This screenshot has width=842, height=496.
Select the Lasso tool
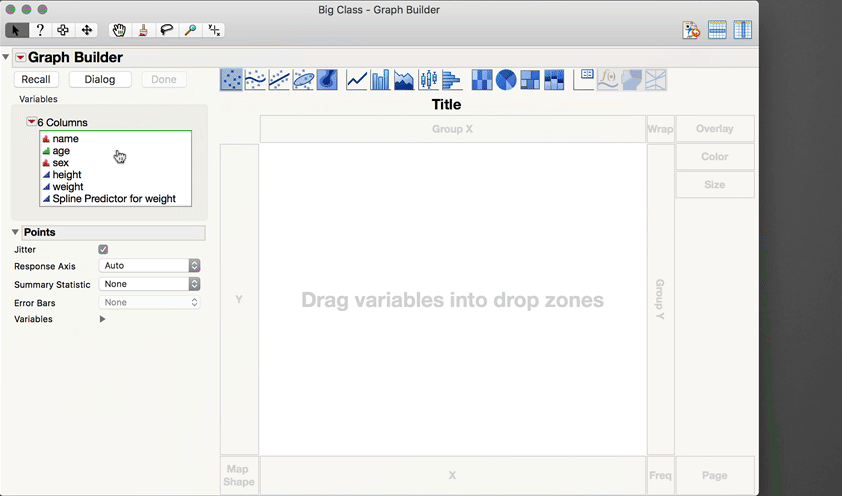click(x=166, y=30)
